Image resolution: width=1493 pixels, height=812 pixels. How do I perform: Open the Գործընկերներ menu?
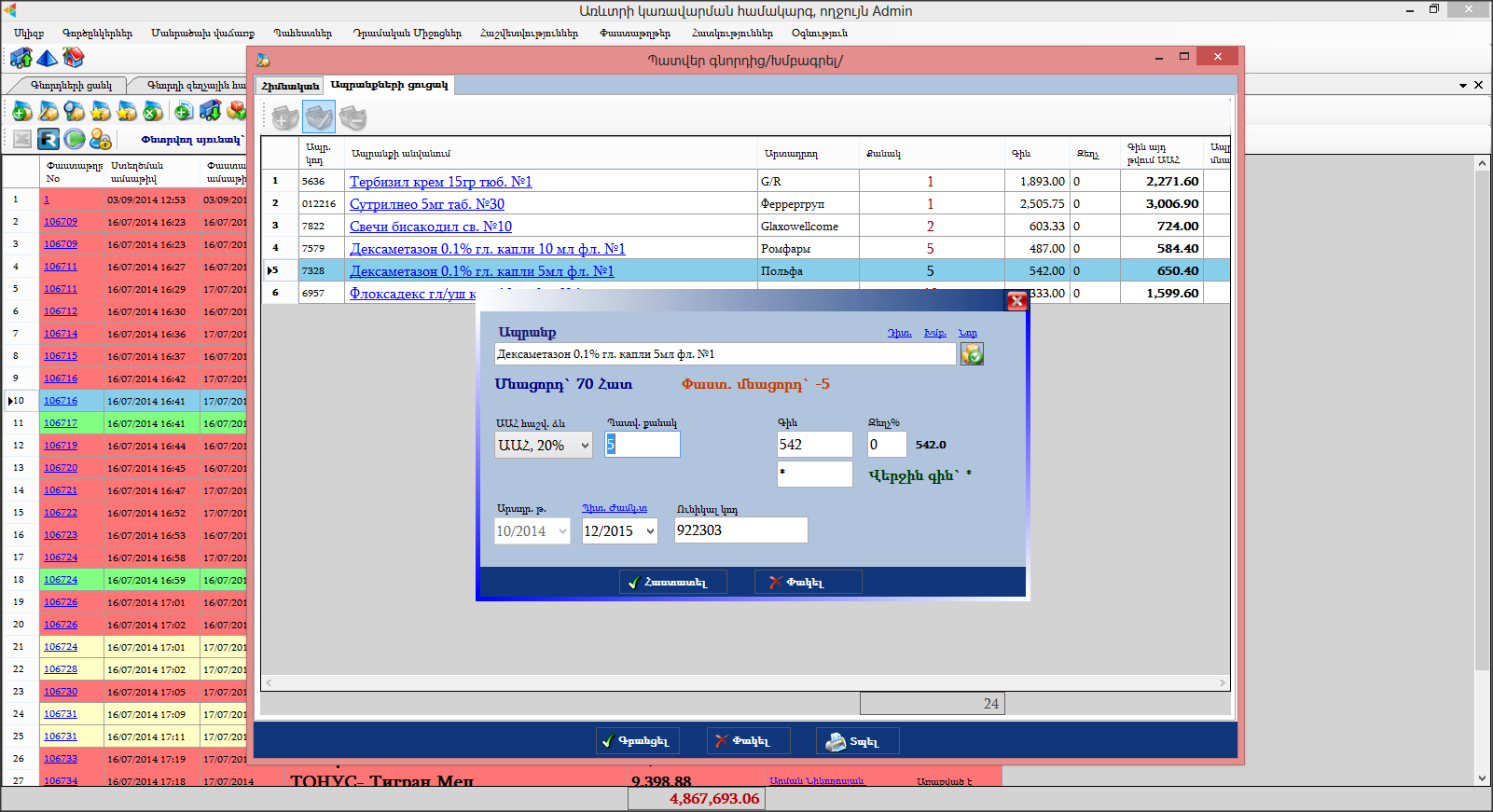point(97,34)
